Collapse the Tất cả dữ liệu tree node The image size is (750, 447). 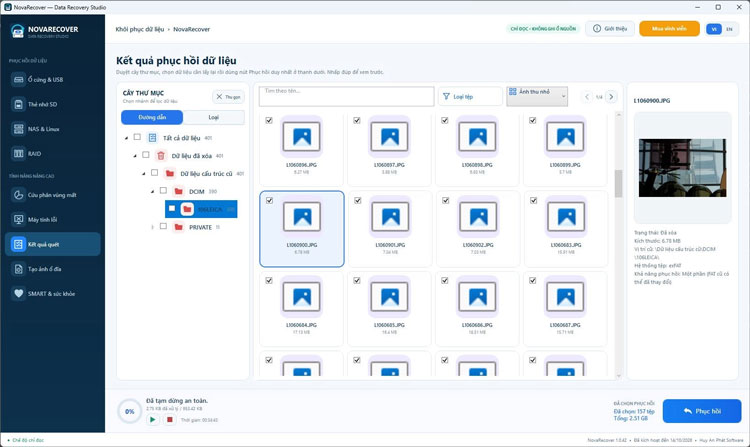[126, 138]
